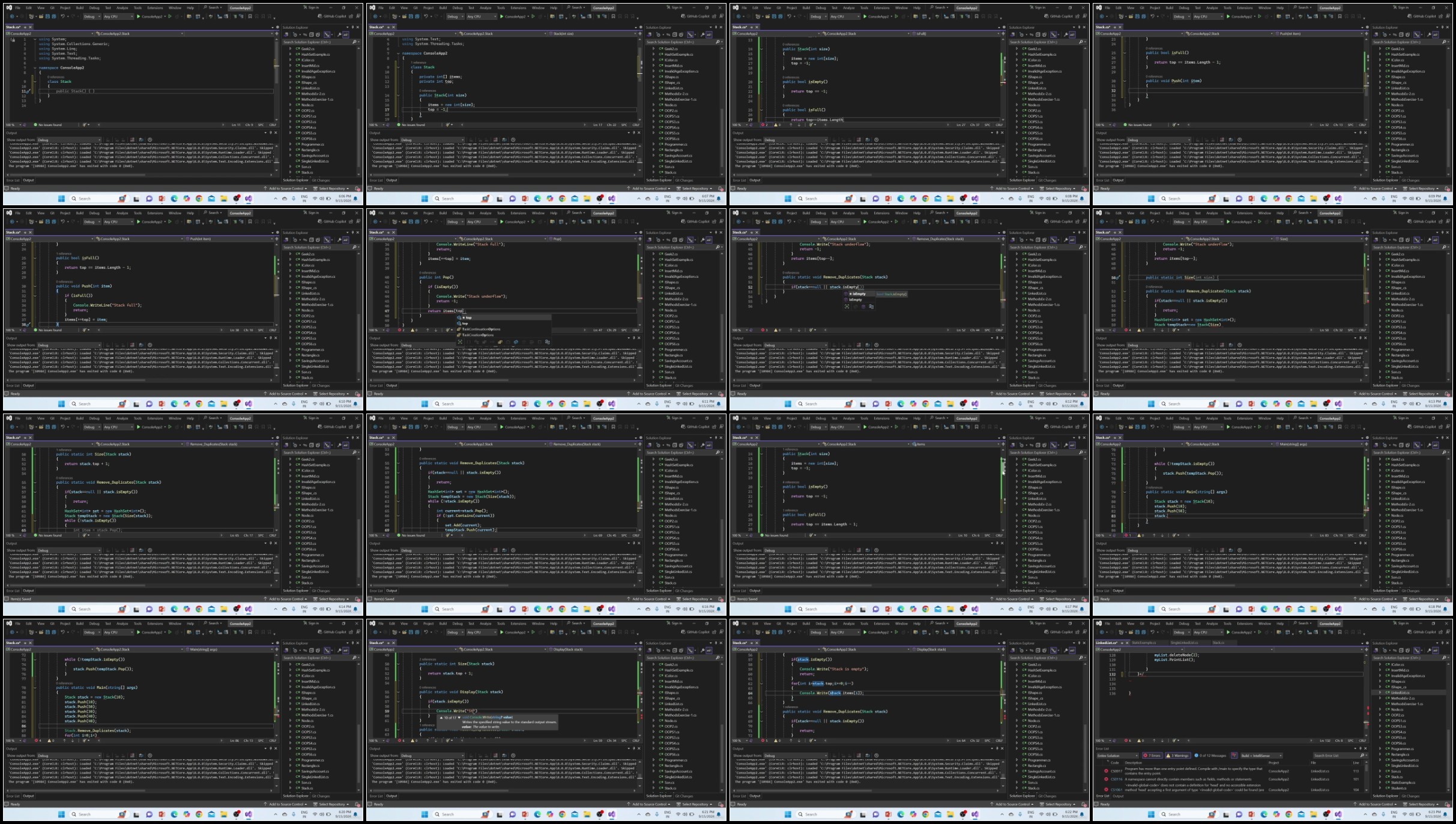
Task: Open the member dropdown showing Stack(int size)
Action: 593,34
